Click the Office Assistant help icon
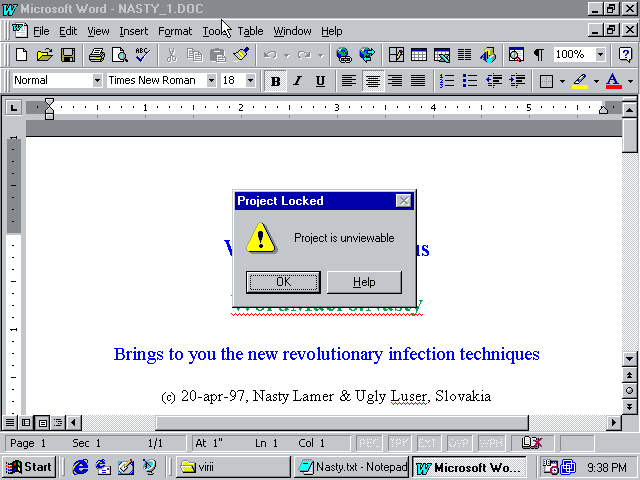The image size is (640, 480). [x=625, y=55]
